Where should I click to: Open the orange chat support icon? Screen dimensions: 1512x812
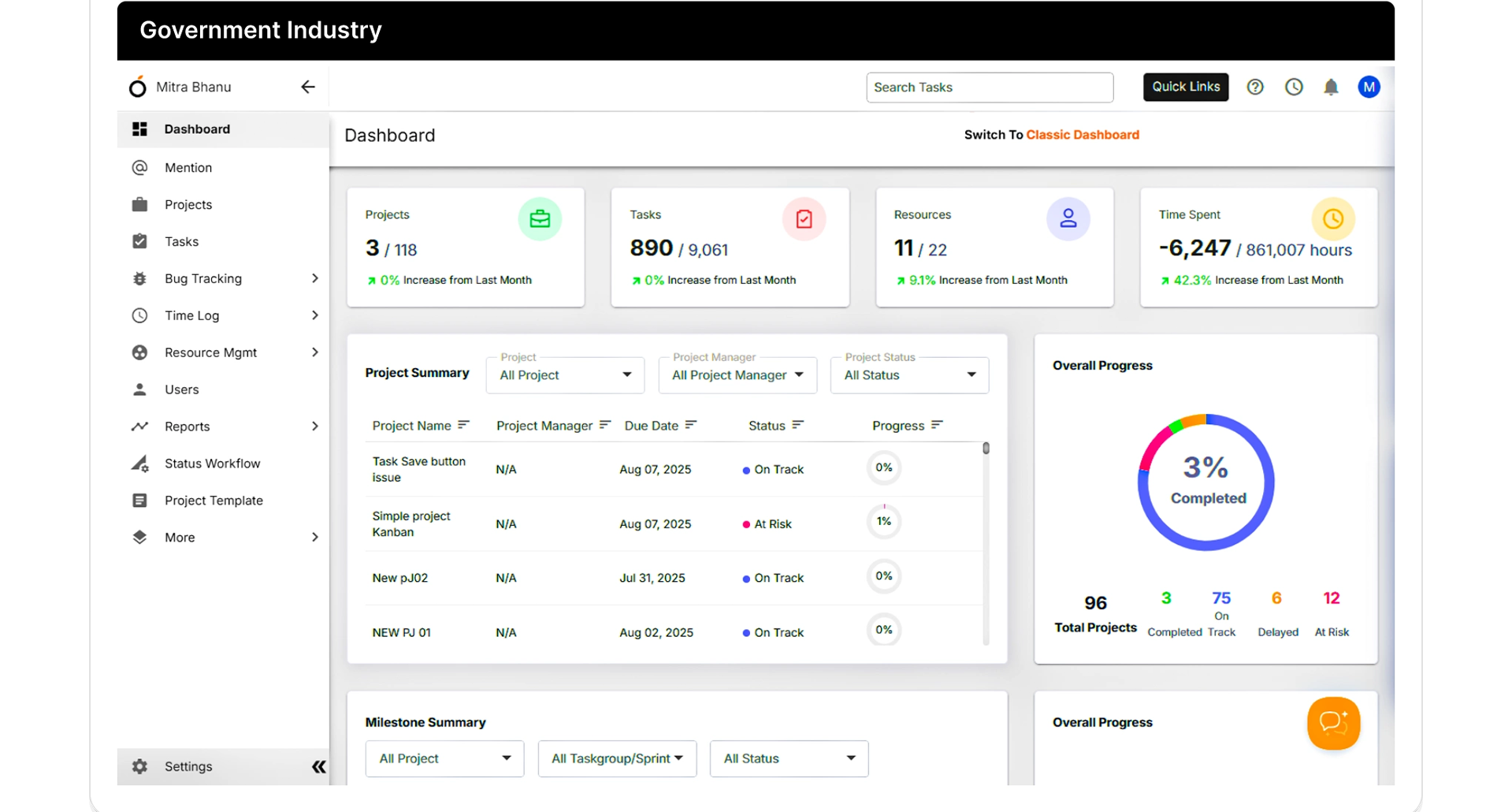[x=1333, y=723]
